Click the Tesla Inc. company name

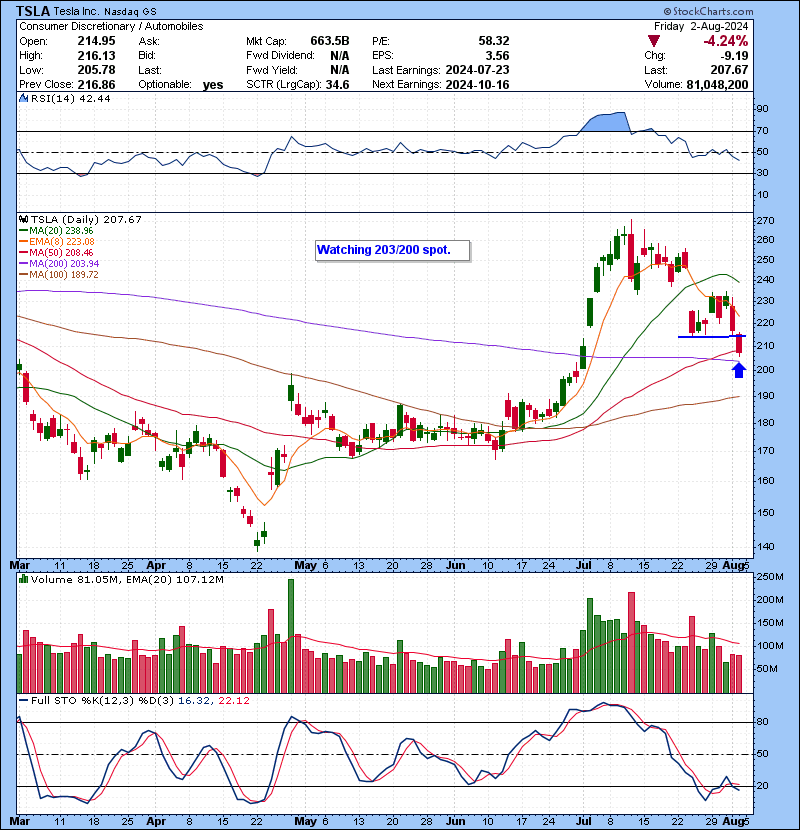click(76, 11)
